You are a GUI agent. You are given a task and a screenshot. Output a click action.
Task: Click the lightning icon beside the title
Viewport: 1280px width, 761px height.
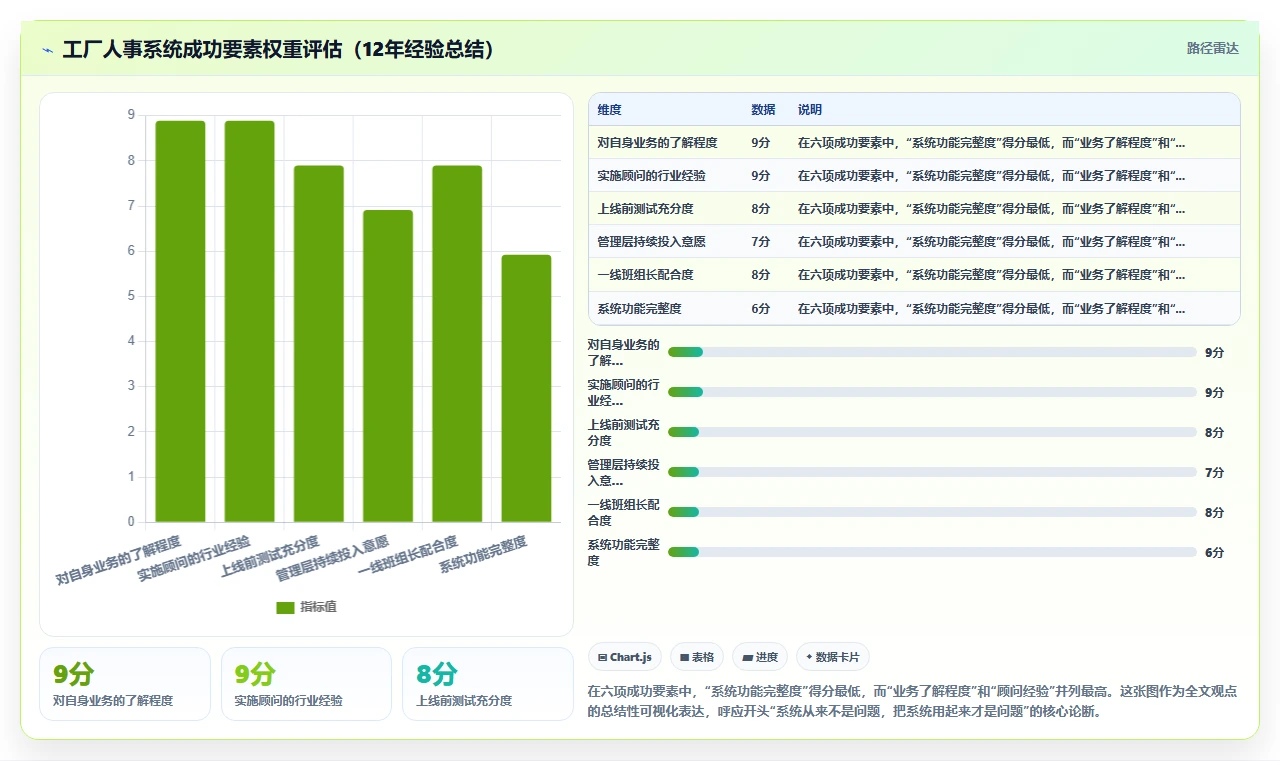click(48, 50)
